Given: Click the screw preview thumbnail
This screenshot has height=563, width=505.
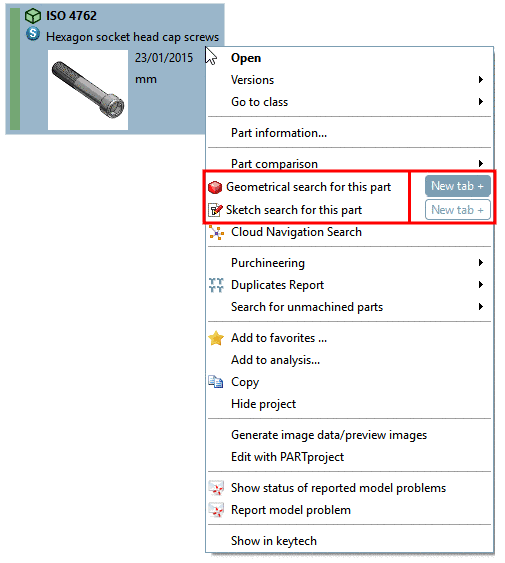Looking at the screenshot, I should click(x=88, y=90).
